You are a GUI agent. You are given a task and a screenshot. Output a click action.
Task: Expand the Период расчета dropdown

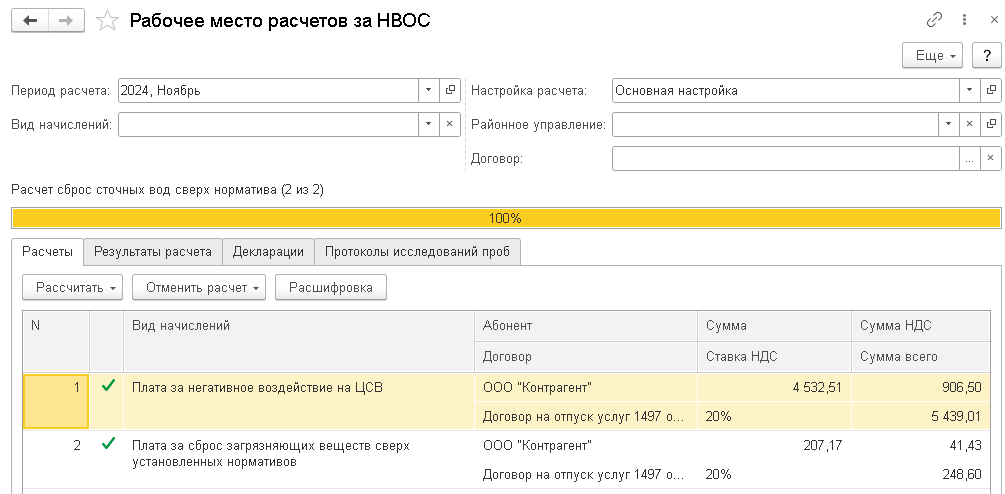pyautogui.click(x=427, y=90)
